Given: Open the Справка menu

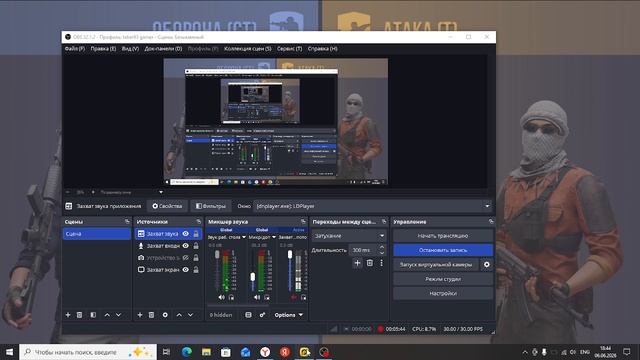Looking at the screenshot, I should 322,49.
